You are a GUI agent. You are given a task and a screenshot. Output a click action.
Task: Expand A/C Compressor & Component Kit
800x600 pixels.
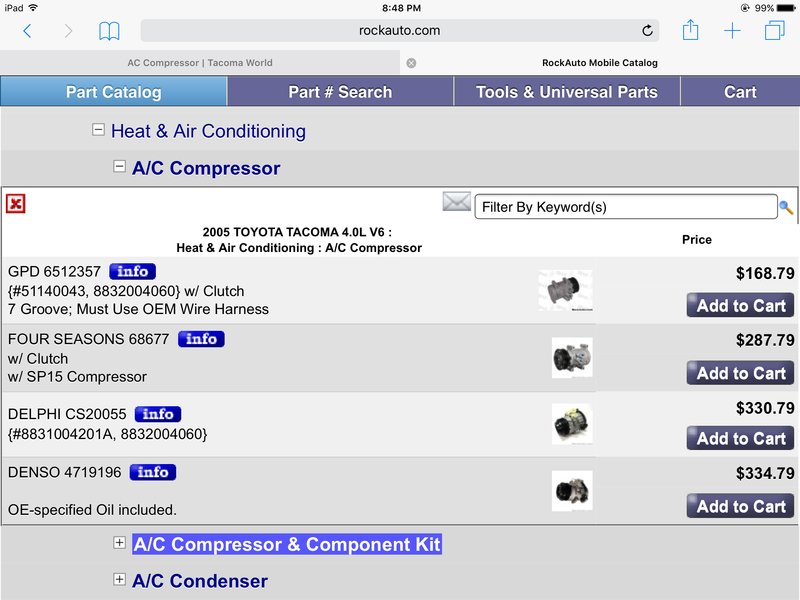point(119,542)
